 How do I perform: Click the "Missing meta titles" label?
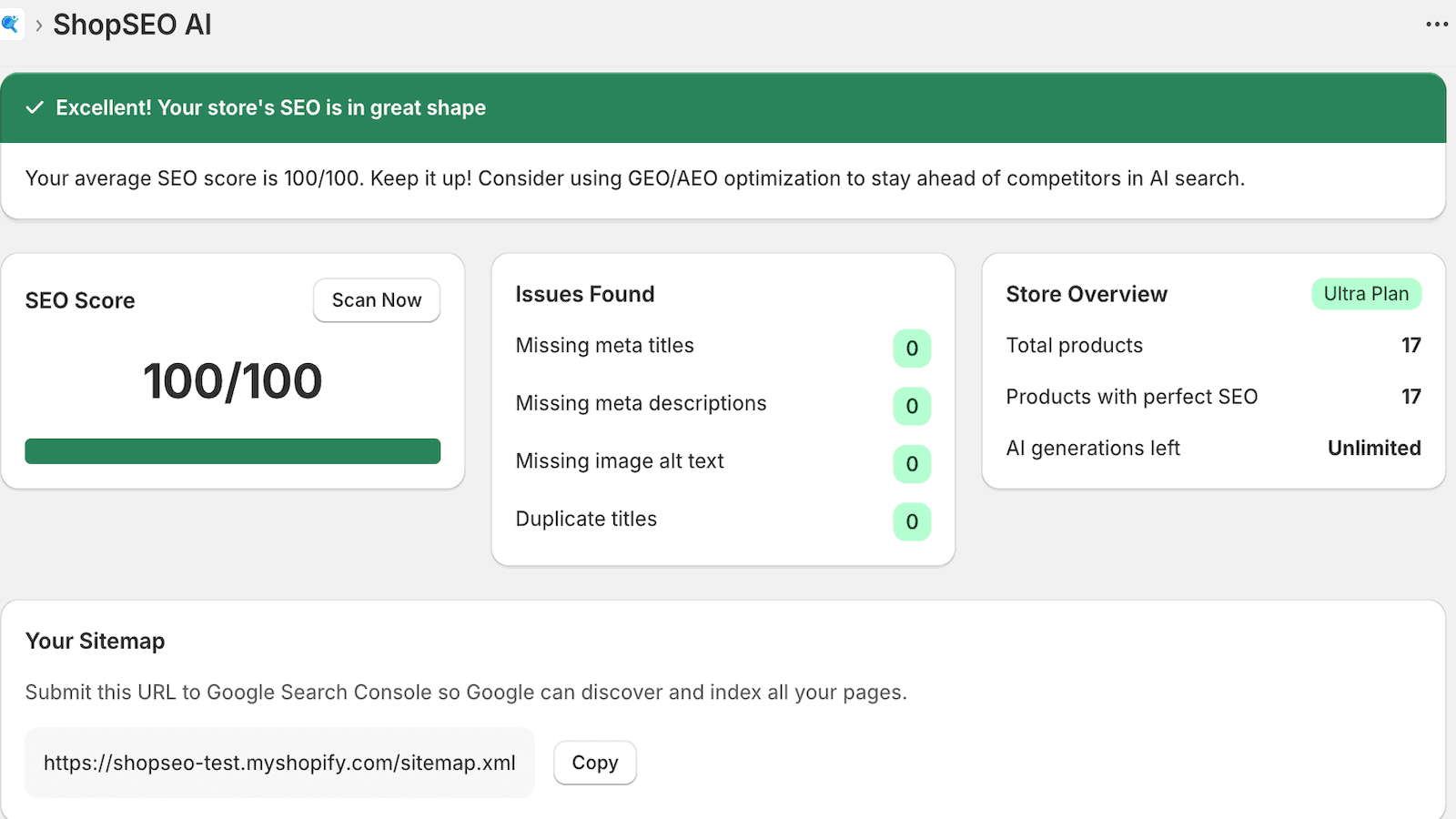tap(605, 346)
